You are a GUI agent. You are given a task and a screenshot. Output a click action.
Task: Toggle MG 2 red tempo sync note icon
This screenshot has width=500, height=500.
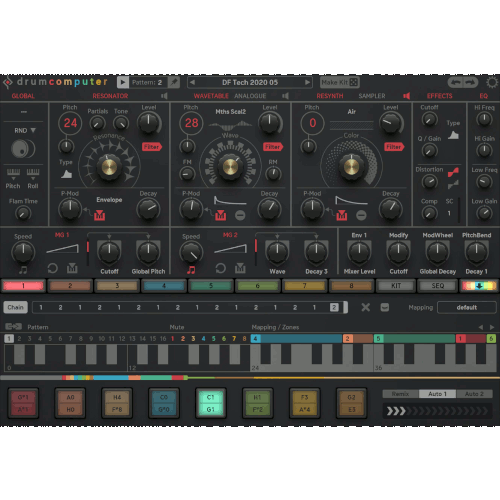coord(191,270)
